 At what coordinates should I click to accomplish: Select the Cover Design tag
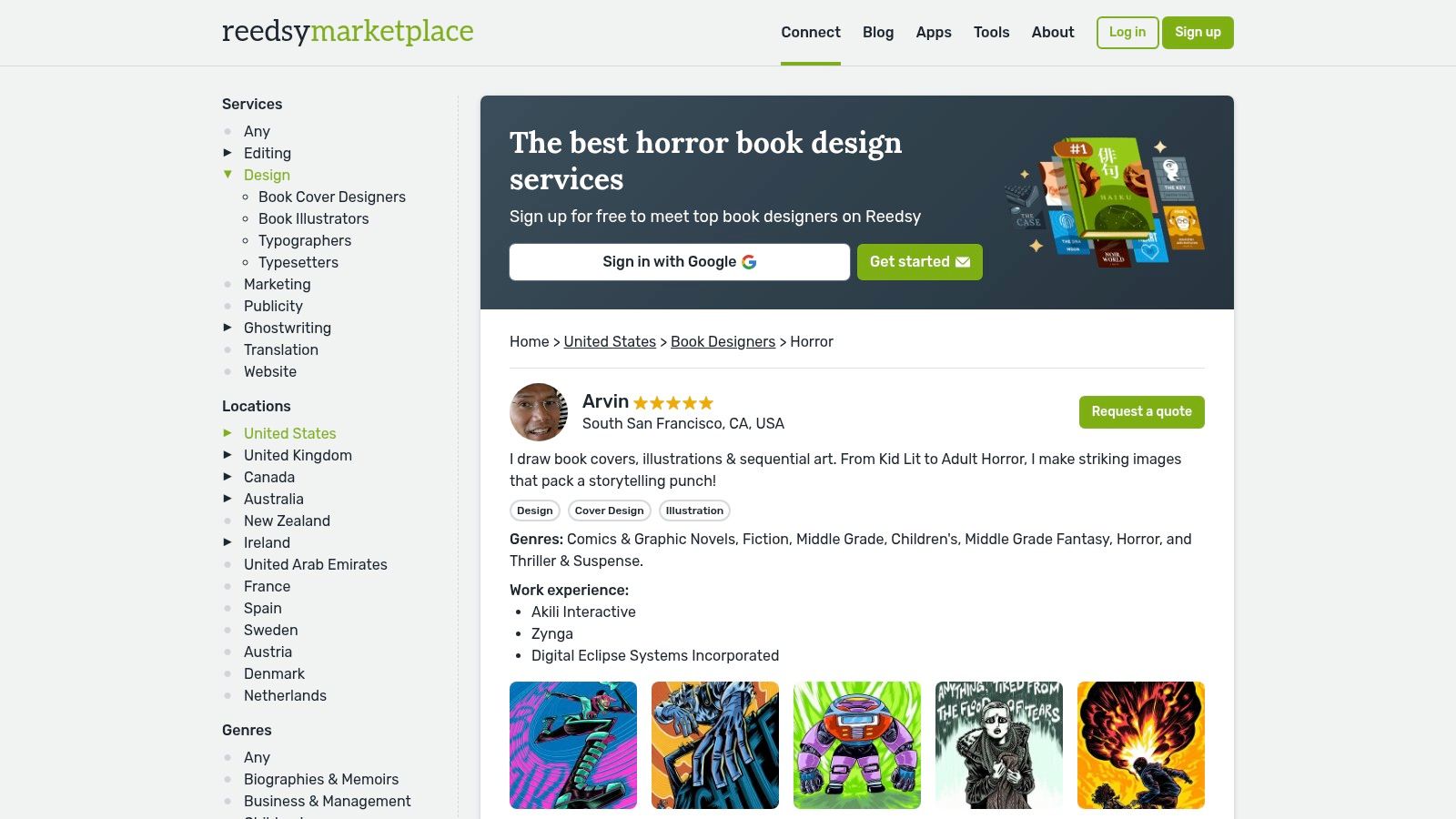[608, 511]
